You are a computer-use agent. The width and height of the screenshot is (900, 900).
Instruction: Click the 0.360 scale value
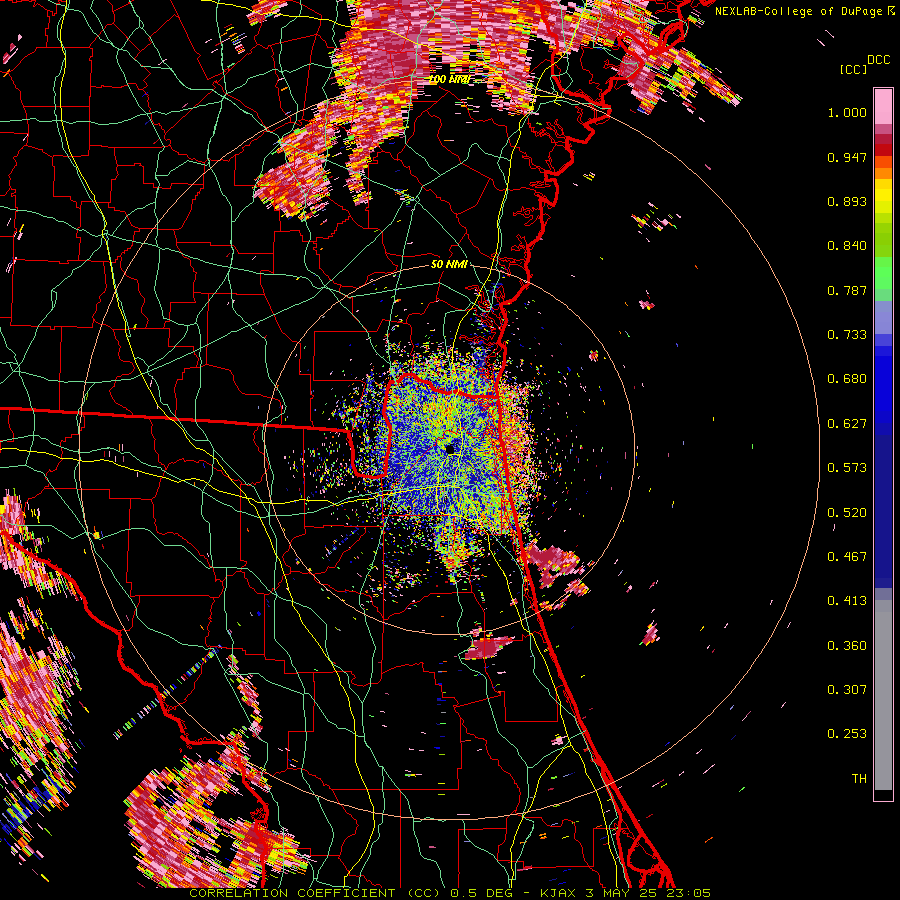847,646
